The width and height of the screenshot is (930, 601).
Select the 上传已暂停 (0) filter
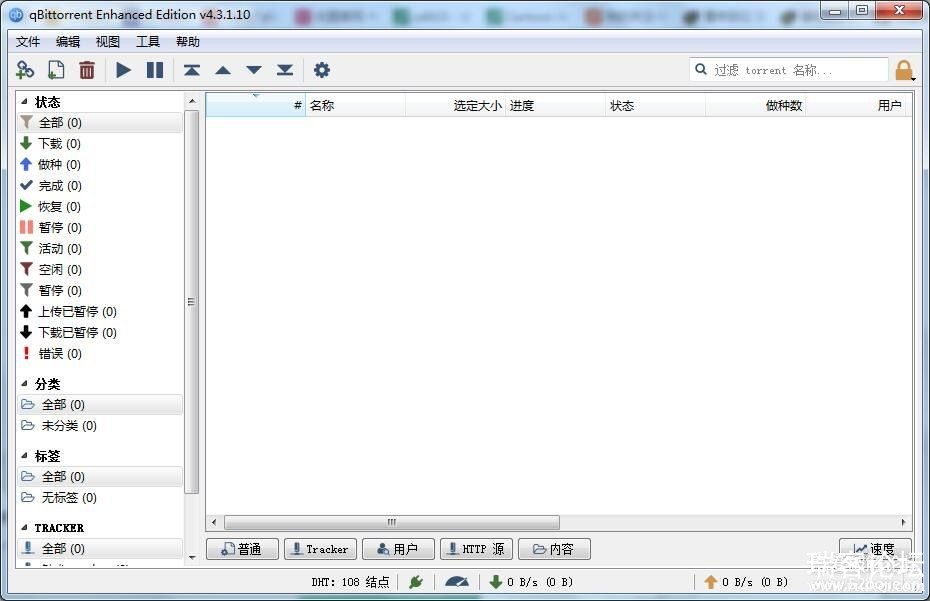(100, 311)
